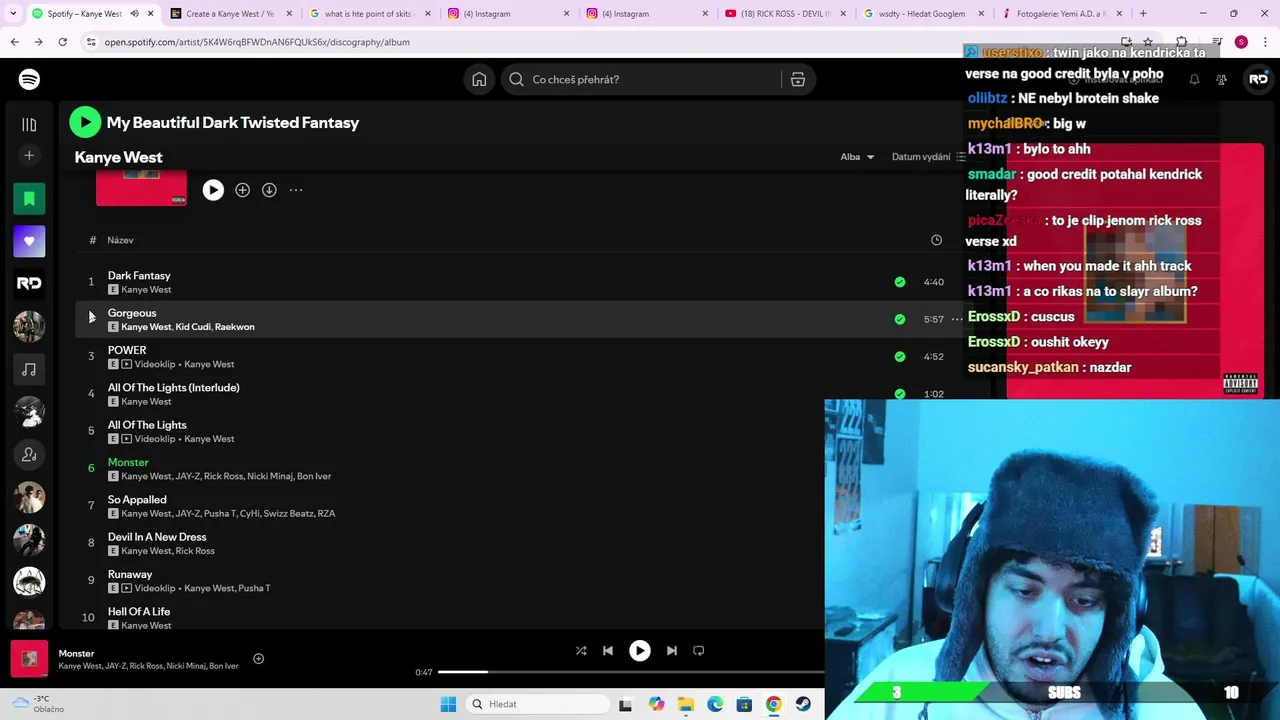Open Spotify notifications bell icon
The width and height of the screenshot is (1280, 720).
tap(1194, 79)
